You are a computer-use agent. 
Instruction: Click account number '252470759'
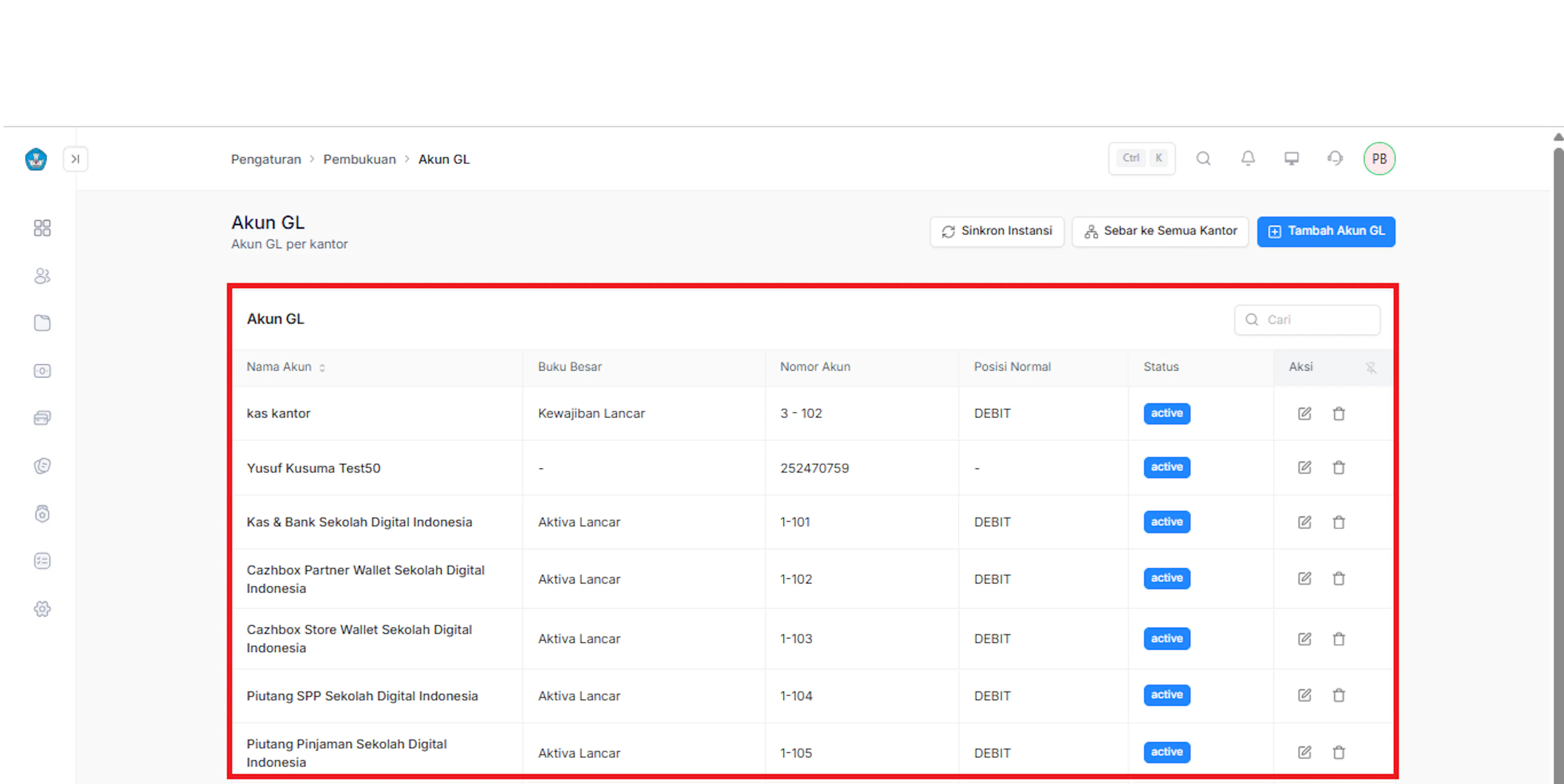pyautogui.click(x=814, y=468)
